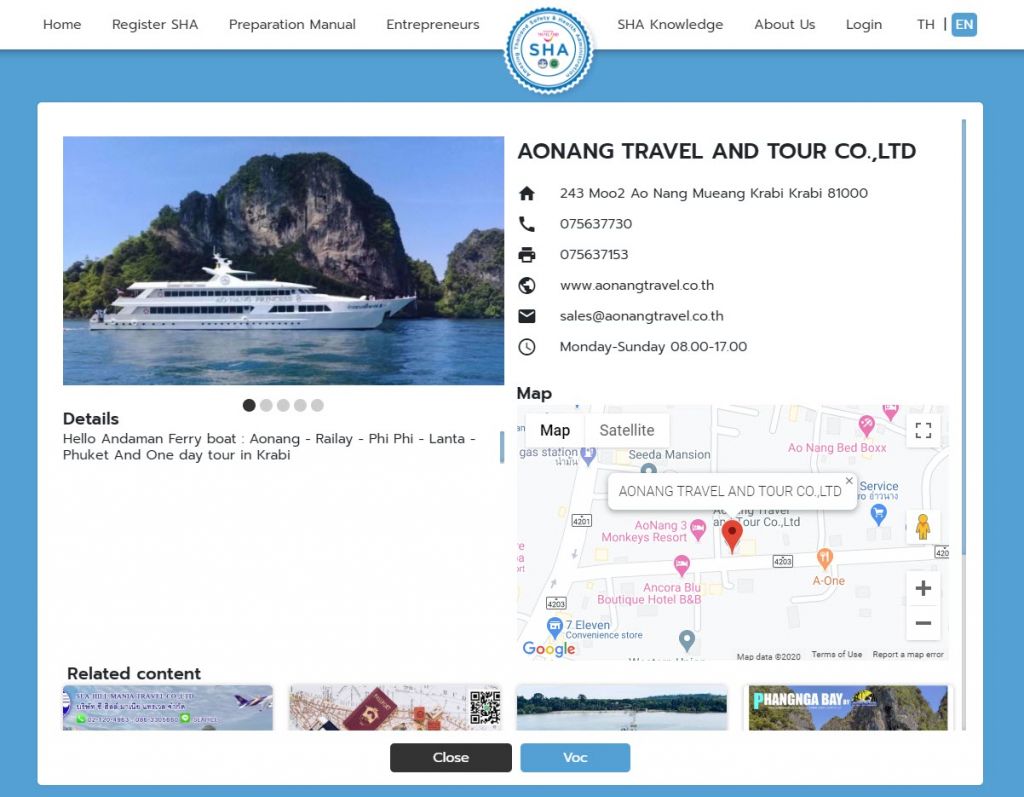Screen dimensions: 1024x797
Task: Click the Ancora Blu hotel marker
Action: 681,566
